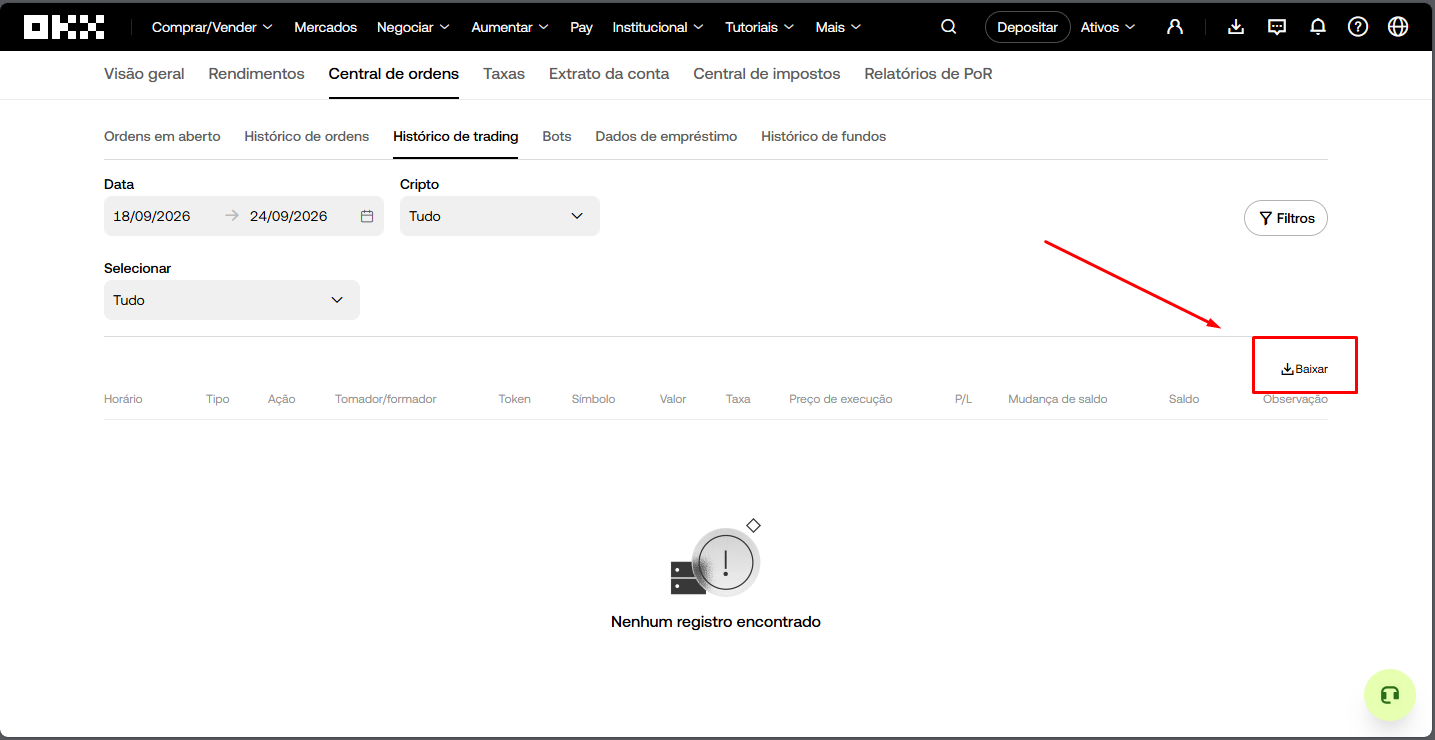
Task: Expand the Institucional menu
Action: click(658, 27)
